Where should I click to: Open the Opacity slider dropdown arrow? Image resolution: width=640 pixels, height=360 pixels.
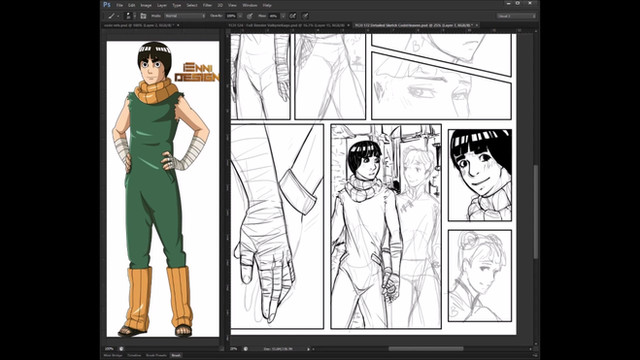click(x=240, y=16)
